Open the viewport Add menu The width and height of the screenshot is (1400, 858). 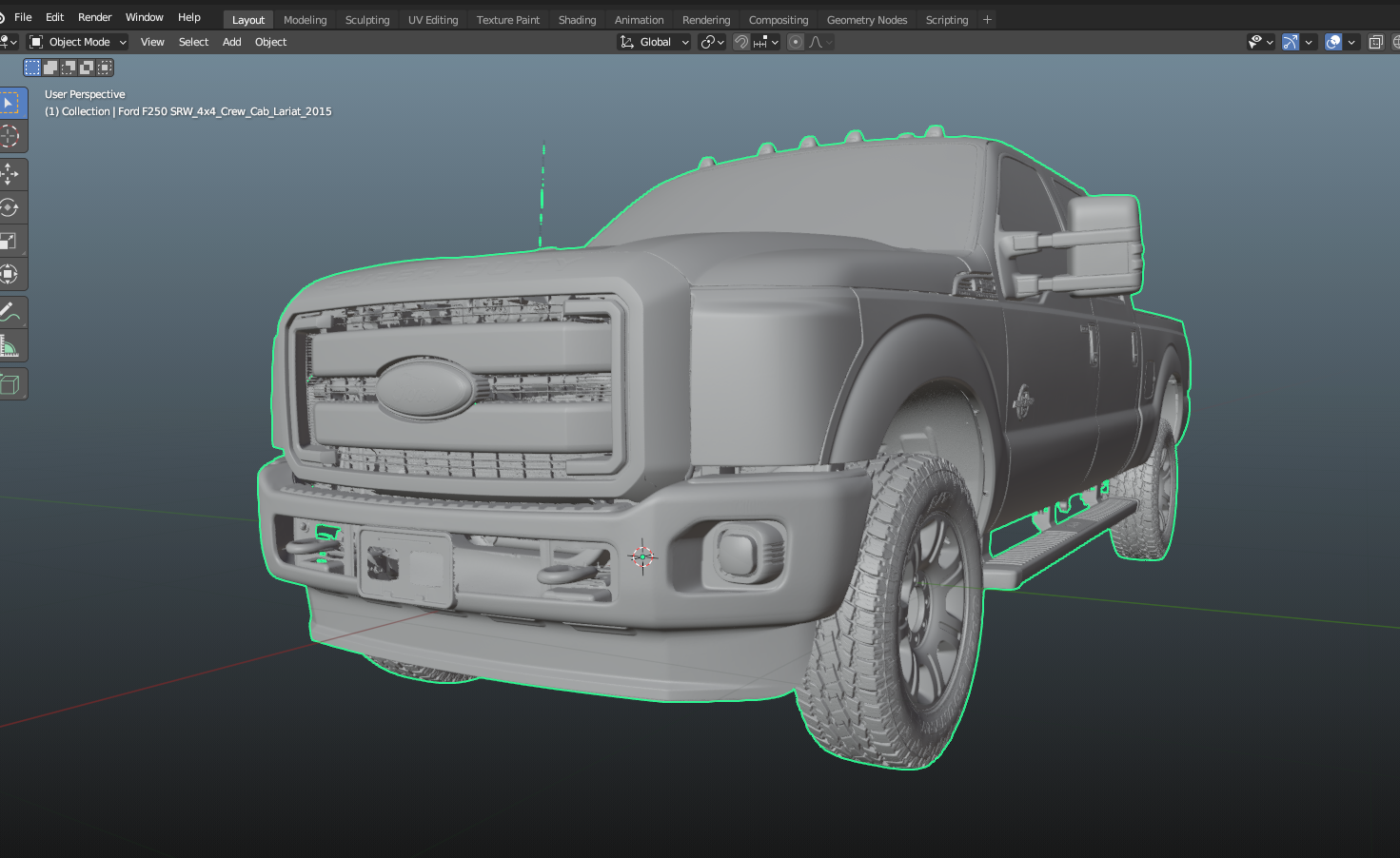[231, 42]
